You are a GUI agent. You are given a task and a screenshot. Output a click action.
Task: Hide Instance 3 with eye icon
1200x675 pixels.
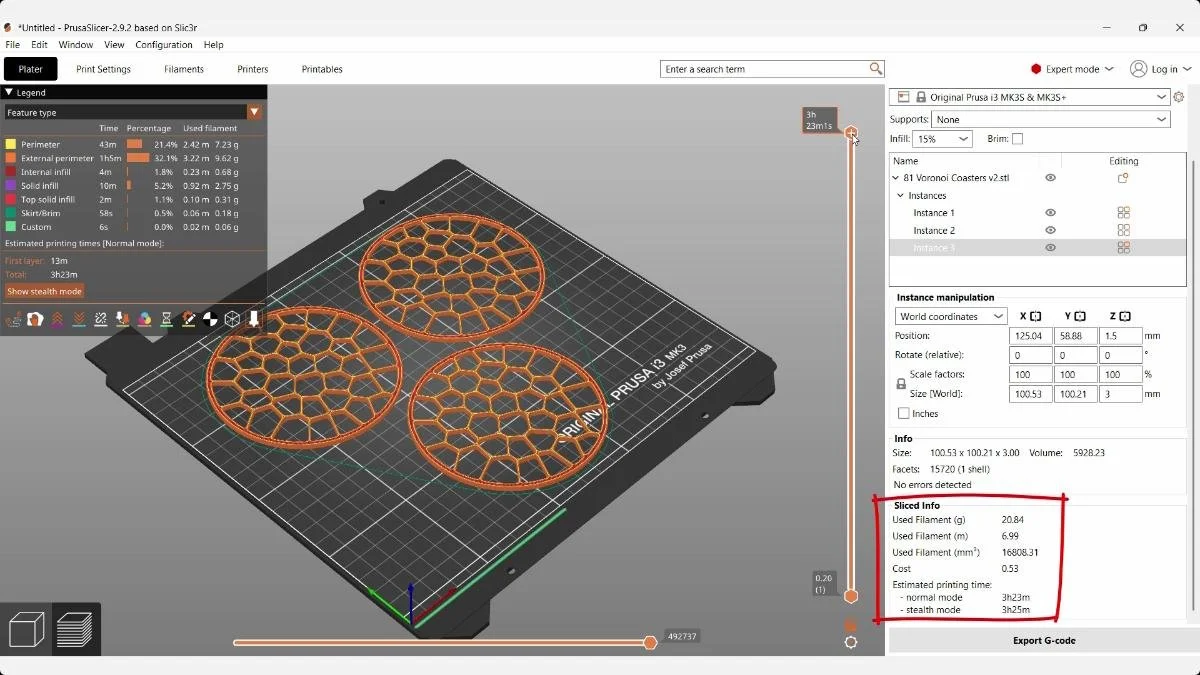pyautogui.click(x=1050, y=248)
